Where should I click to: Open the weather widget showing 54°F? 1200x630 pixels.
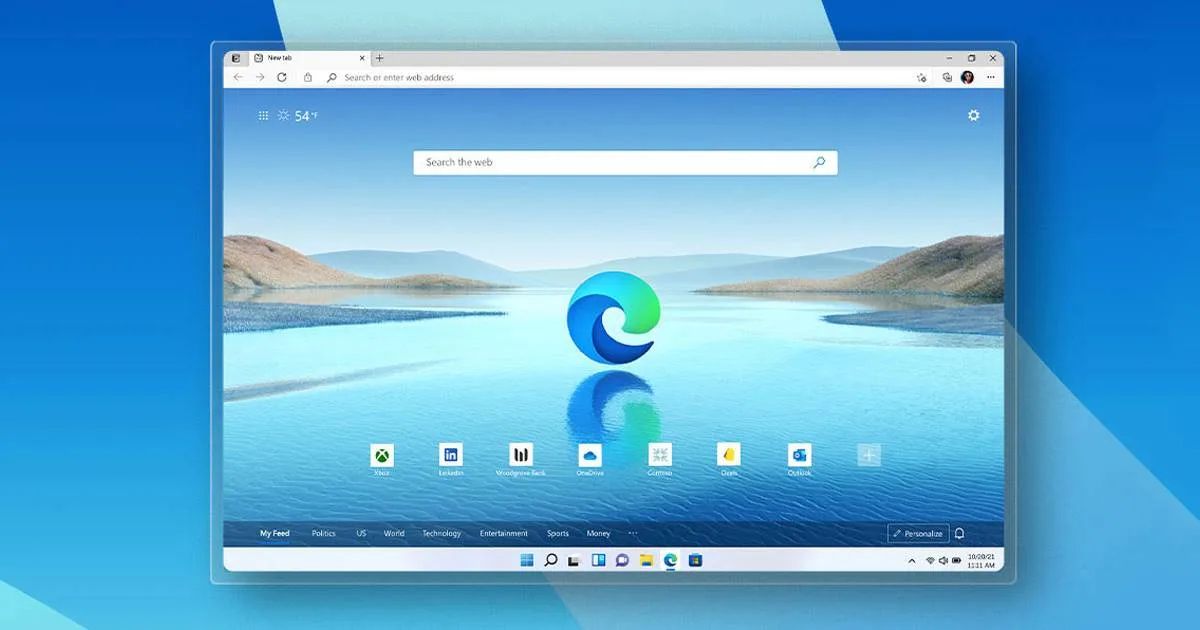(297, 116)
